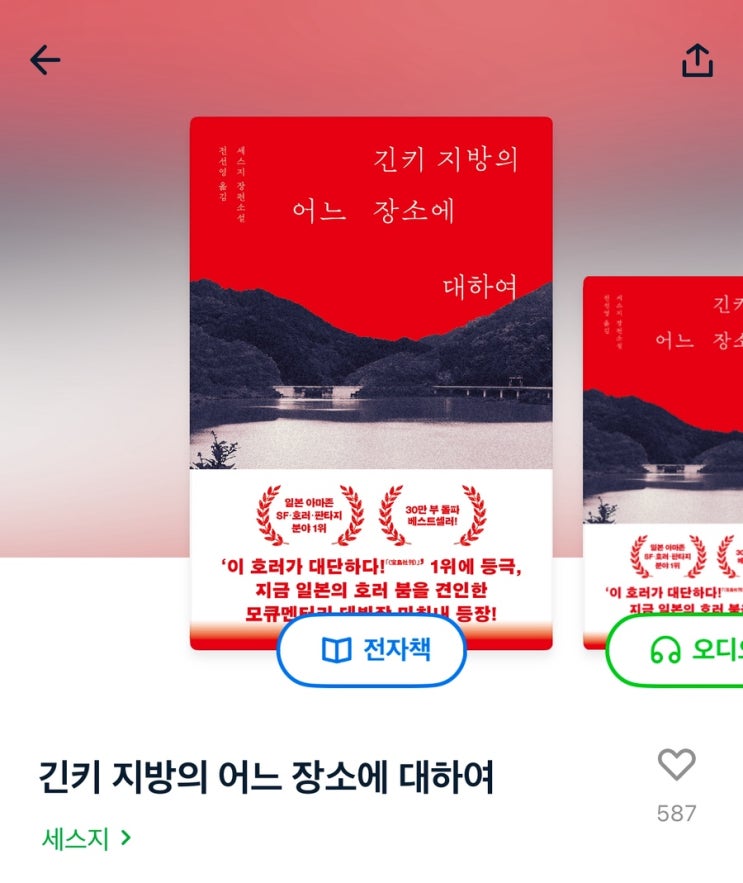Screen dimensions: 743x883
Task: Switch to the 오디오북 format
Action: click(675, 650)
